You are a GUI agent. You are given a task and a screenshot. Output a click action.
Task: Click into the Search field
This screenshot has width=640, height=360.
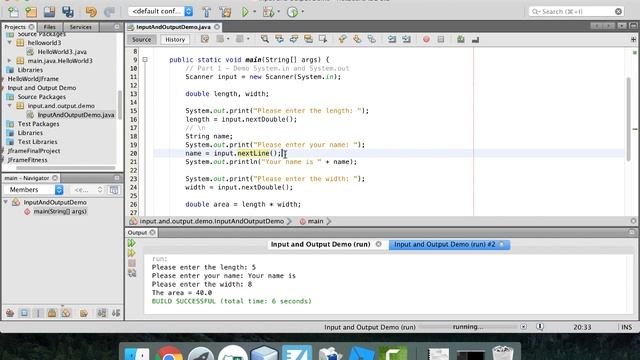[576, 11]
